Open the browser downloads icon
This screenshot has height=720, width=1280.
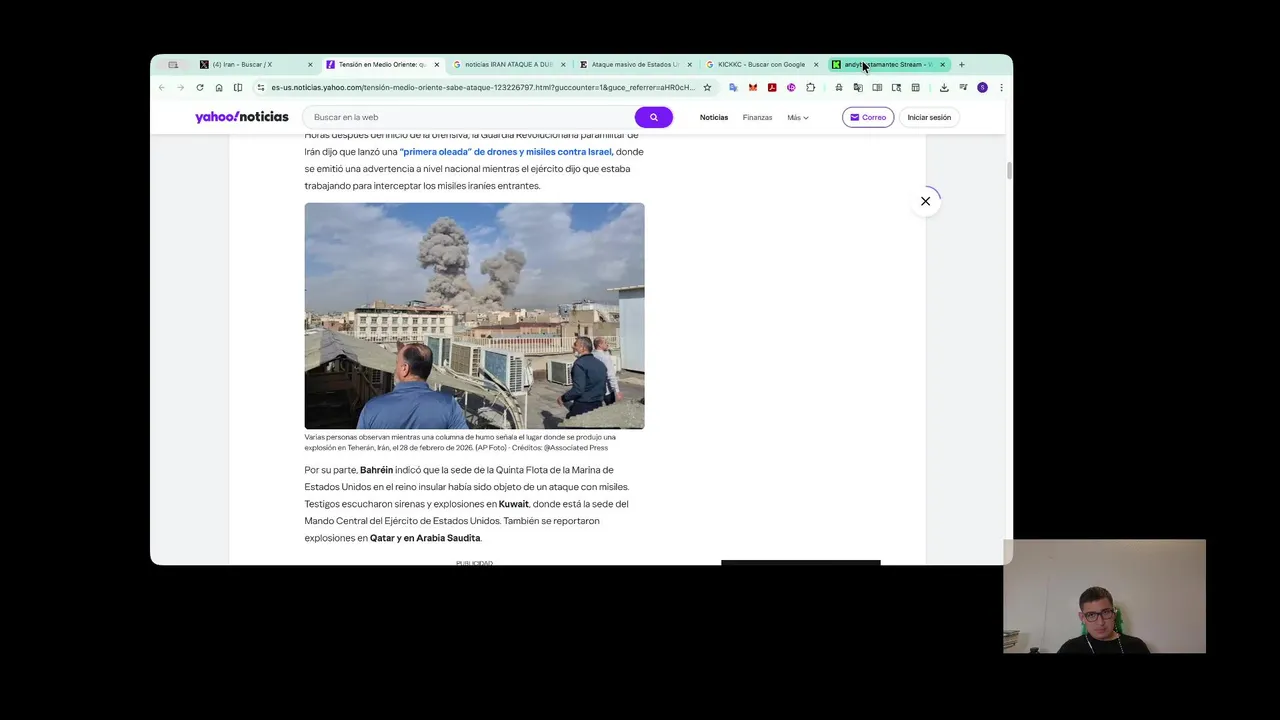(x=944, y=87)
